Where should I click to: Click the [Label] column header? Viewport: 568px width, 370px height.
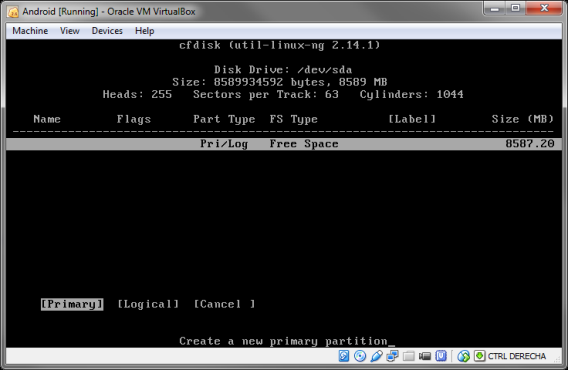pos(412,119)
